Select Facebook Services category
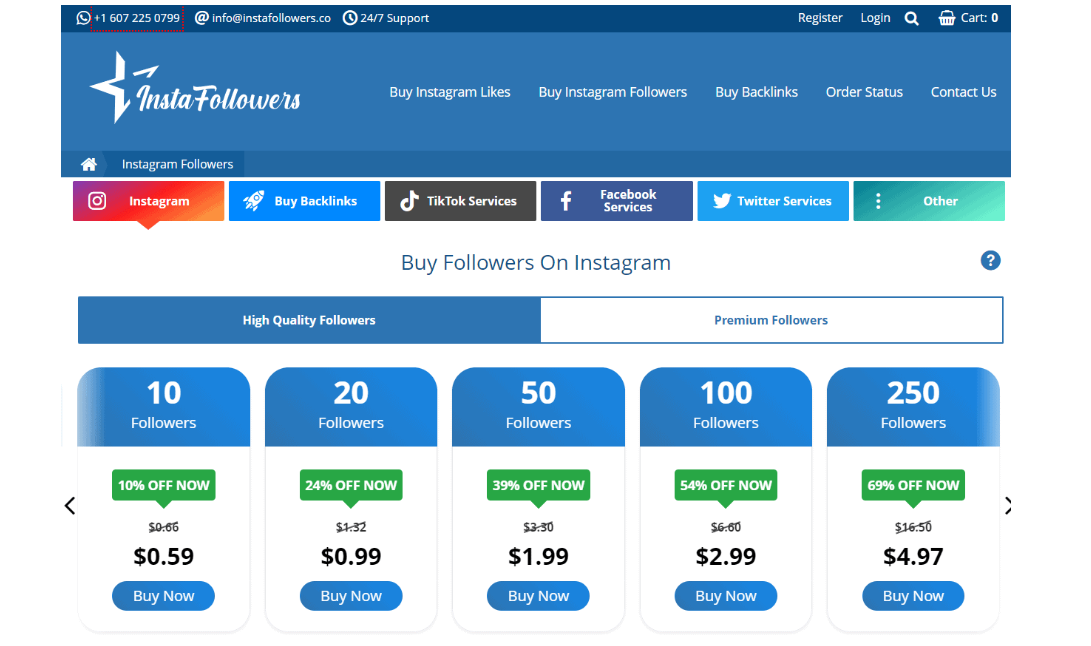Image resolution: width=1091 pixels, height=646 pixels. click(616, 201)
